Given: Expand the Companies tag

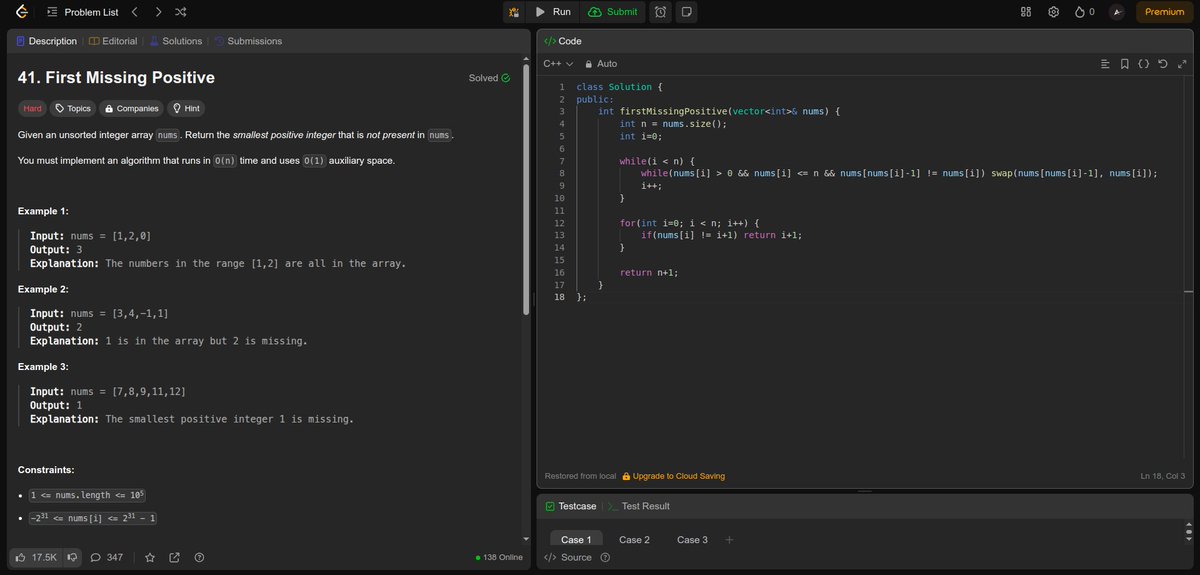Looking at the screenshot, I should pos(131,108).
